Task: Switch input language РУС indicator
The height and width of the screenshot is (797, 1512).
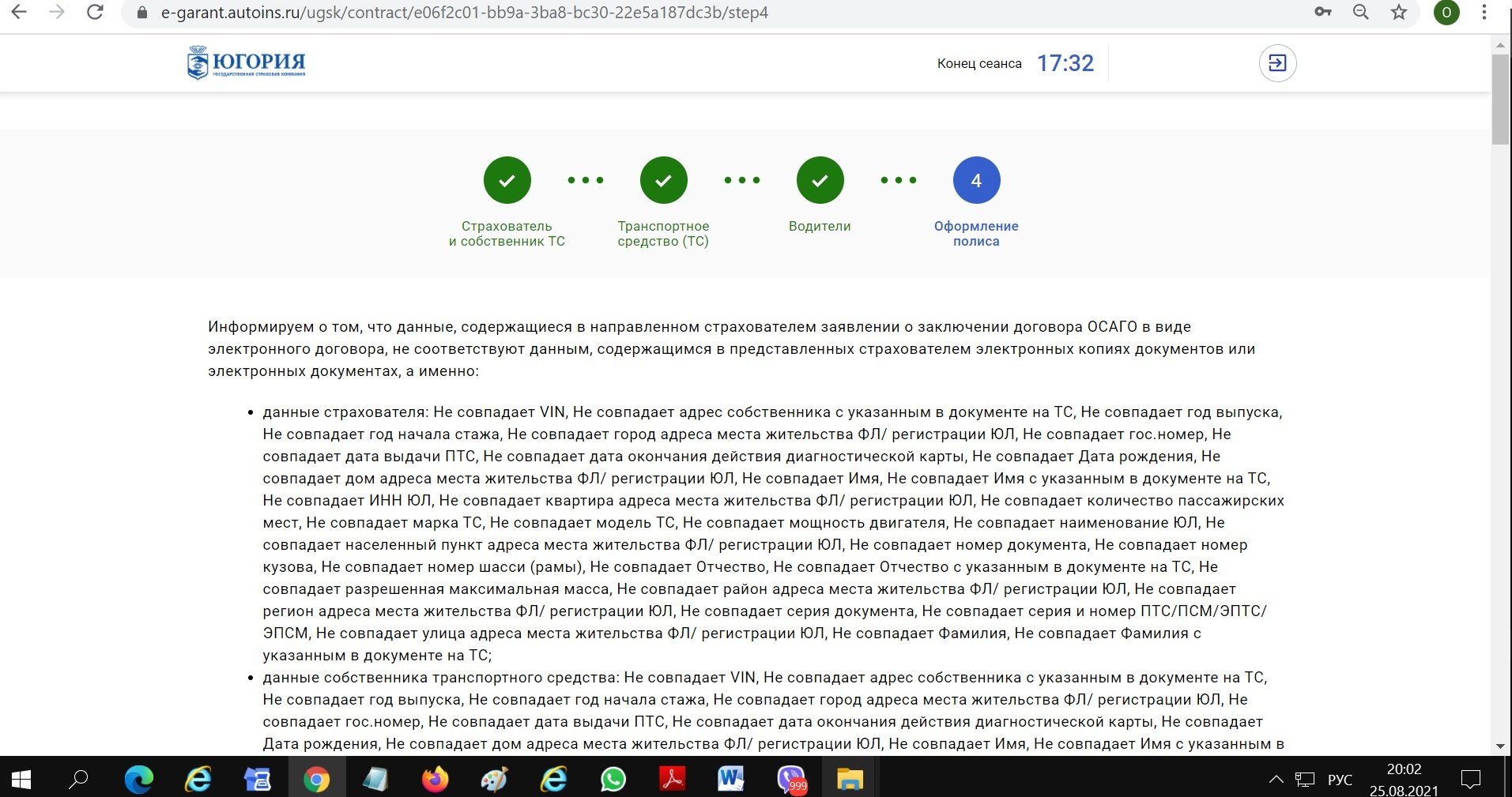Action: [x=1340, y=780]
